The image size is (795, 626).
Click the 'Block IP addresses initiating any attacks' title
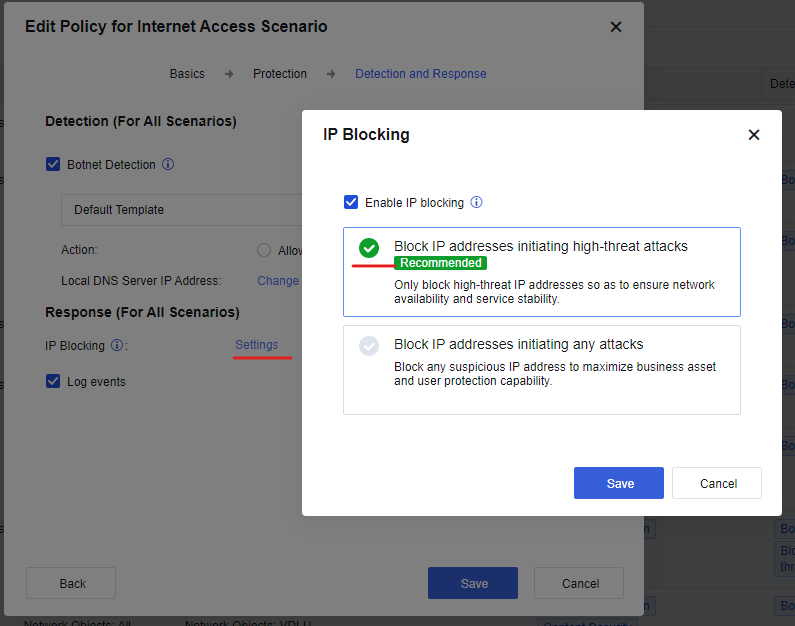pyautogui.click(x=519, y=344)
